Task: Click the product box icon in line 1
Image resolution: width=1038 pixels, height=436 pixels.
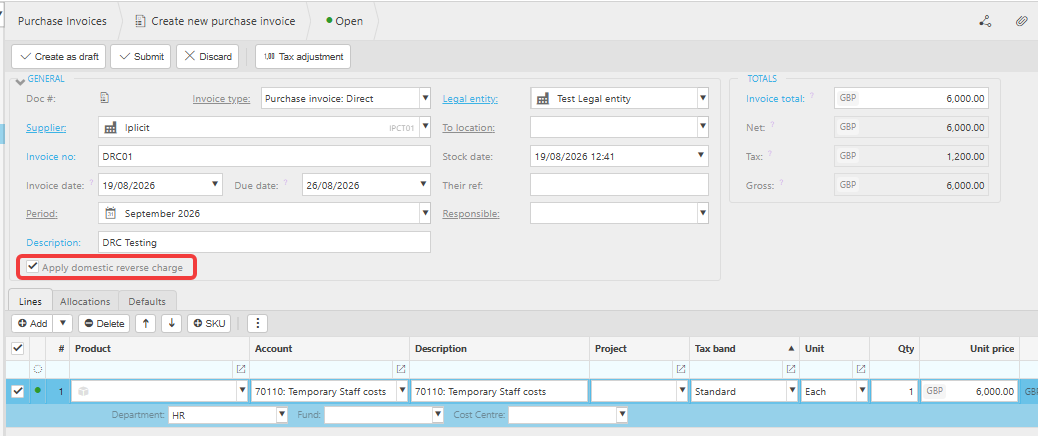Action: [83, 392]
